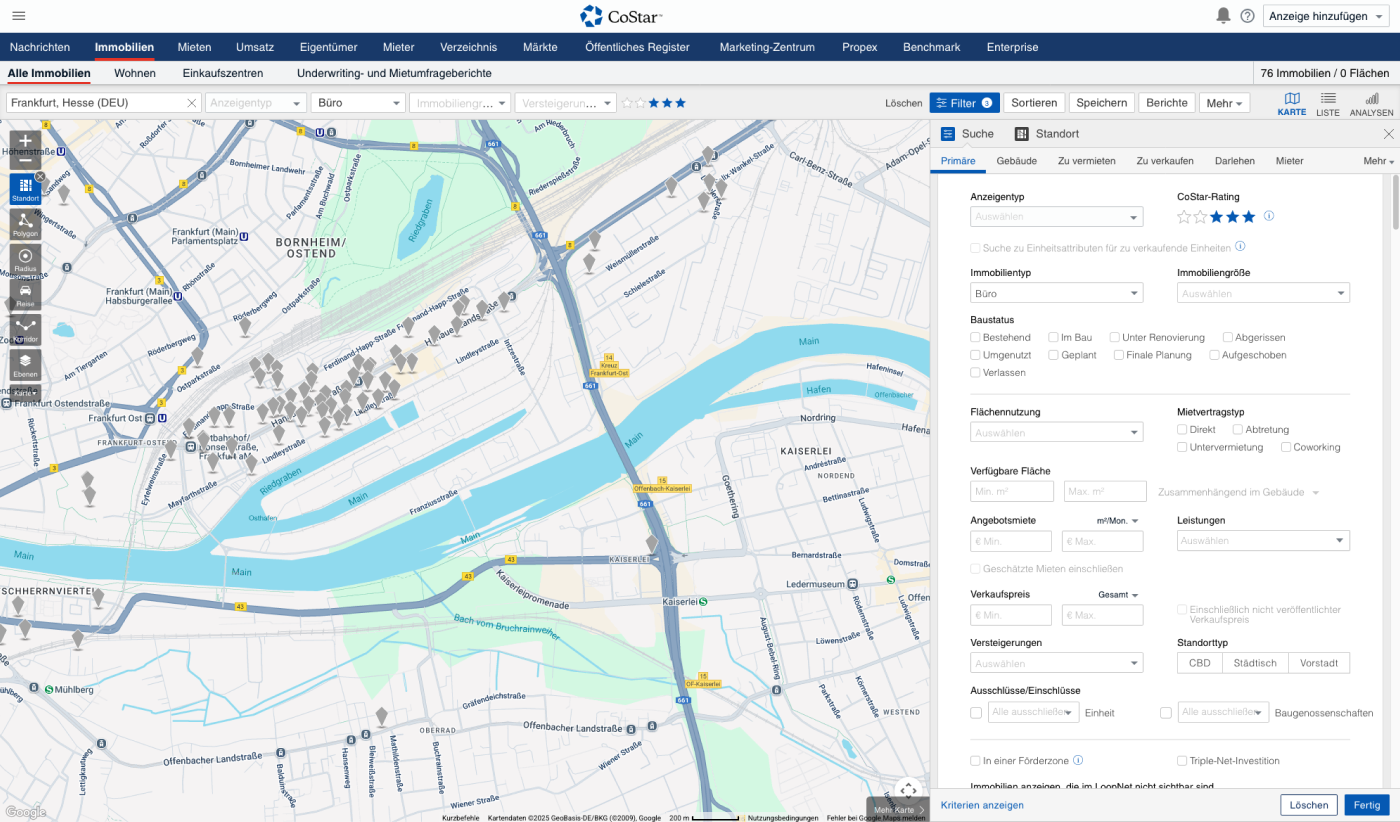Image resolution: width=1400 pixels, height=822 pixels.
Task: Open the hamburger main menu
Action: tap(19, 16)
